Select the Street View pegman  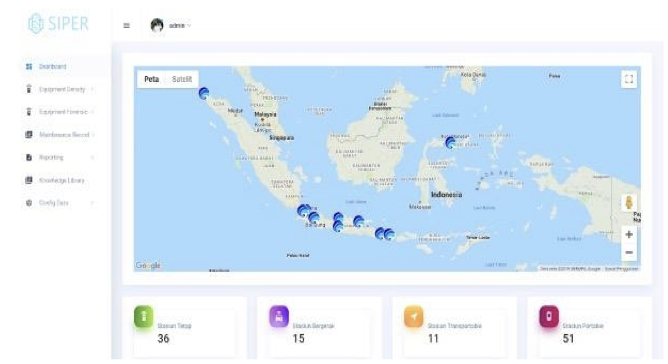629,202
